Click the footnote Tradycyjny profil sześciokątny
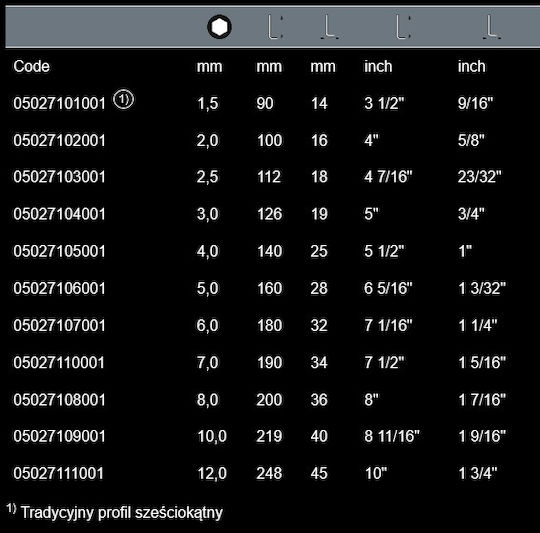The height and width of the screenshot is (533, 540). [122, 512]
